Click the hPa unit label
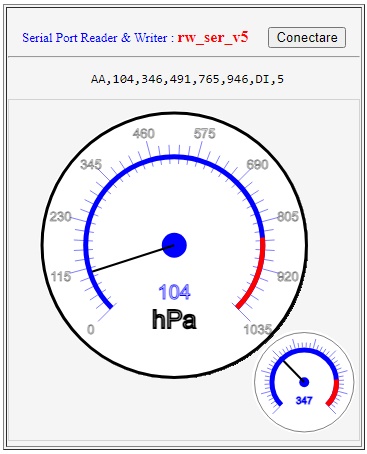Screen dimensions: 367x454 tap(174, 319)
